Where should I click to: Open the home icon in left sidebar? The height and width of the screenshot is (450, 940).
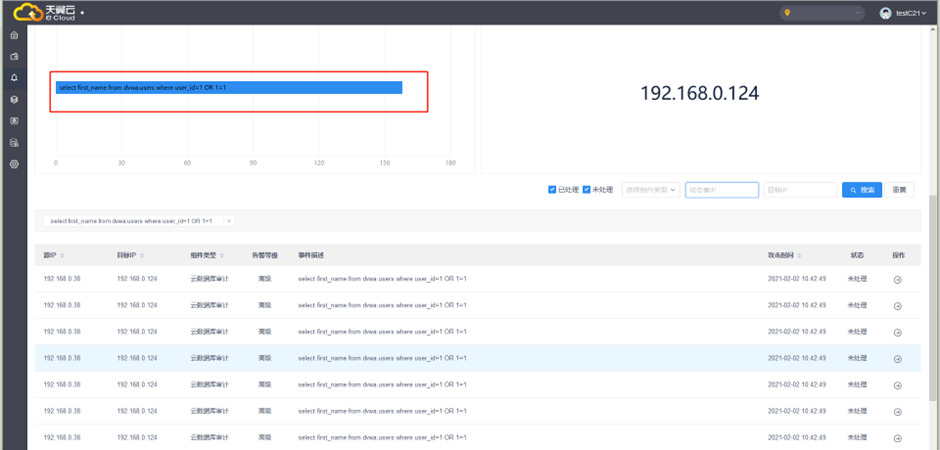pyautogui.click(x=14, y=35)
